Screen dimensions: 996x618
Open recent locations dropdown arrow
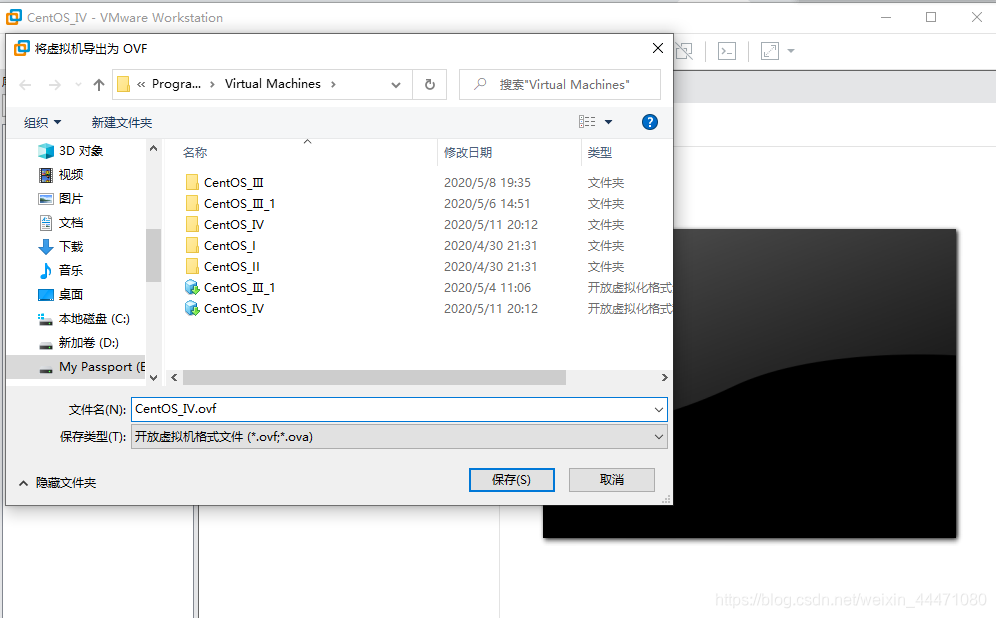[78, 84]
